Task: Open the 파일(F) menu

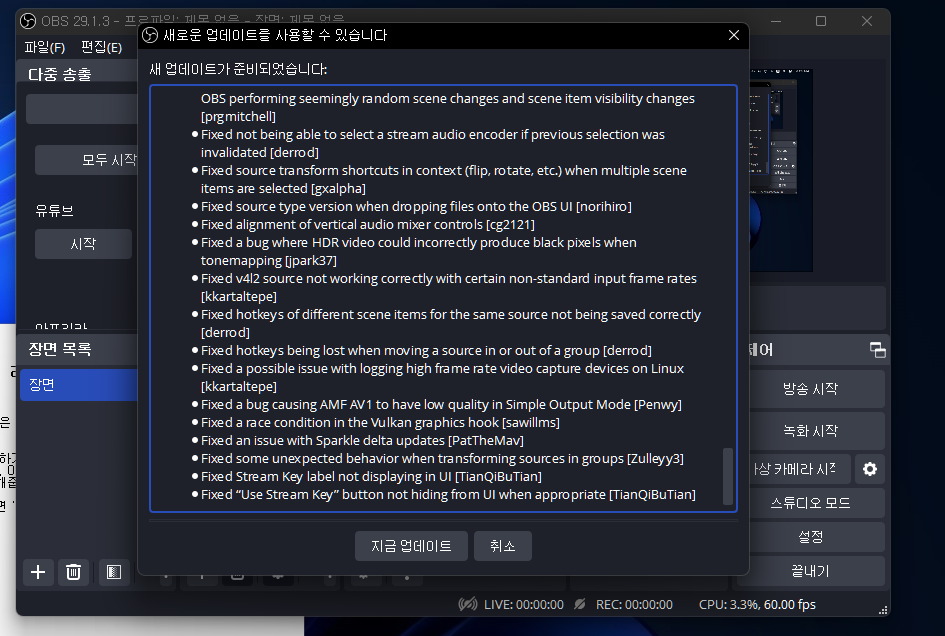Action: [45, 47]
